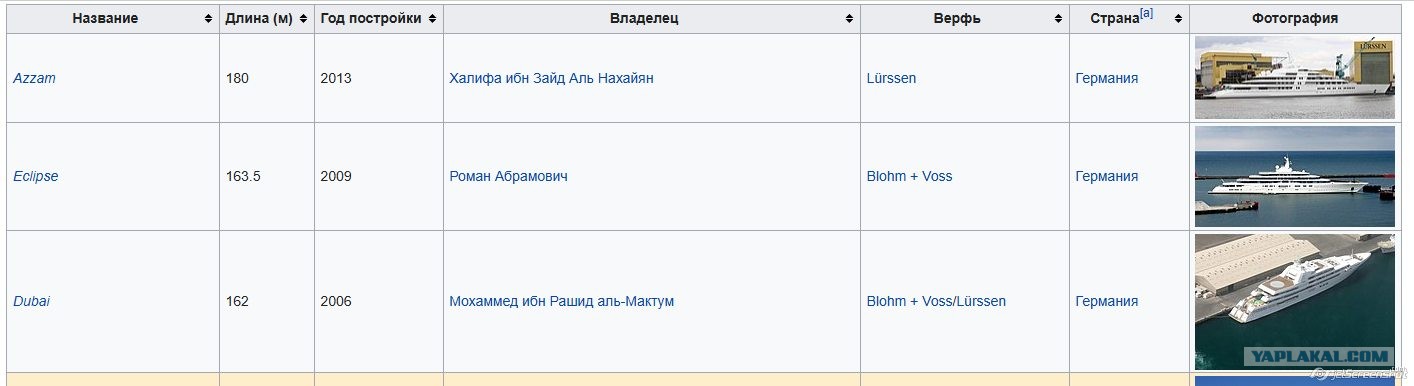View the Azzam yacht photo thumbnail
The height and width of the screenshot is (386, 1414).
pyautogui.click(x=1295, y=78)
